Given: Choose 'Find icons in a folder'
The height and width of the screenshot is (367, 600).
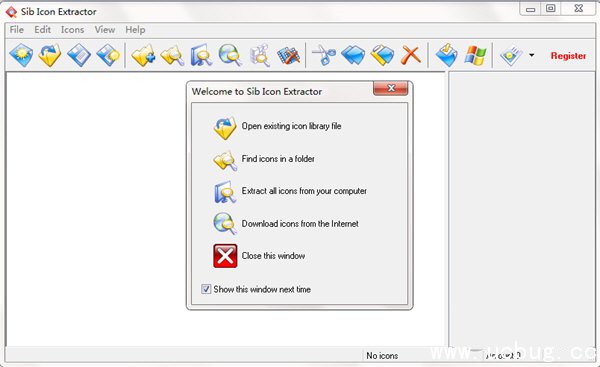Looking at the screenshot, I should click(278, 158).
